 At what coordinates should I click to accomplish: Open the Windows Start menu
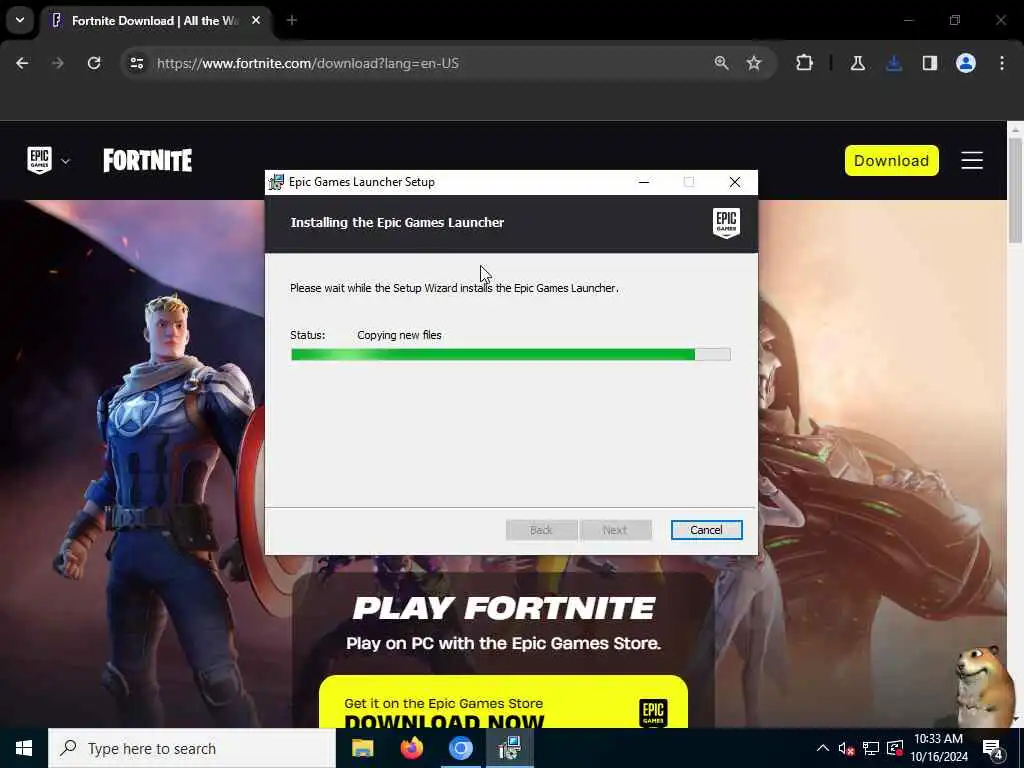pos(24,748)
